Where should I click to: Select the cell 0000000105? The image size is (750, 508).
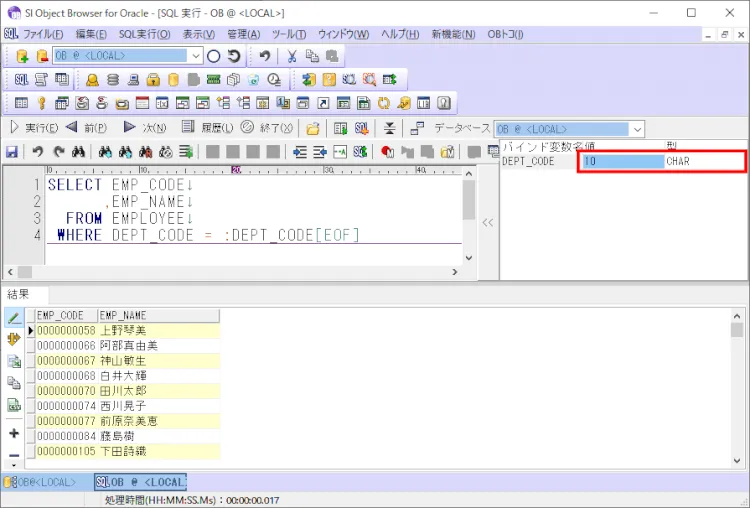pos(66,451)
